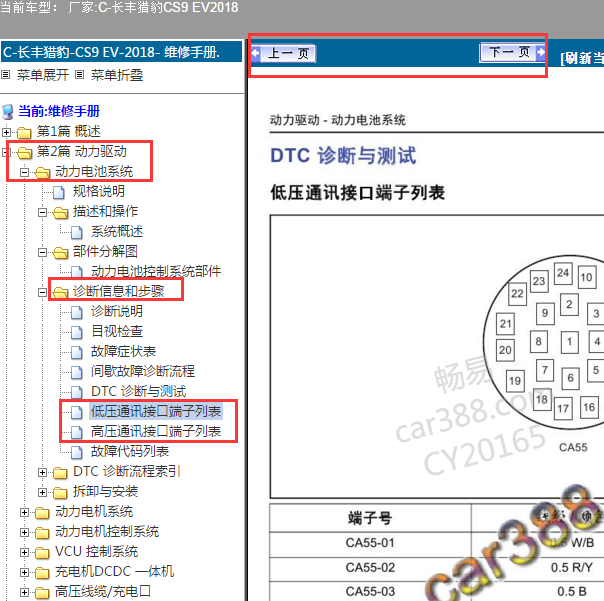Open the 故障症状表 page
This screenshot has width=604, height=601.
[x=123, y=351]
